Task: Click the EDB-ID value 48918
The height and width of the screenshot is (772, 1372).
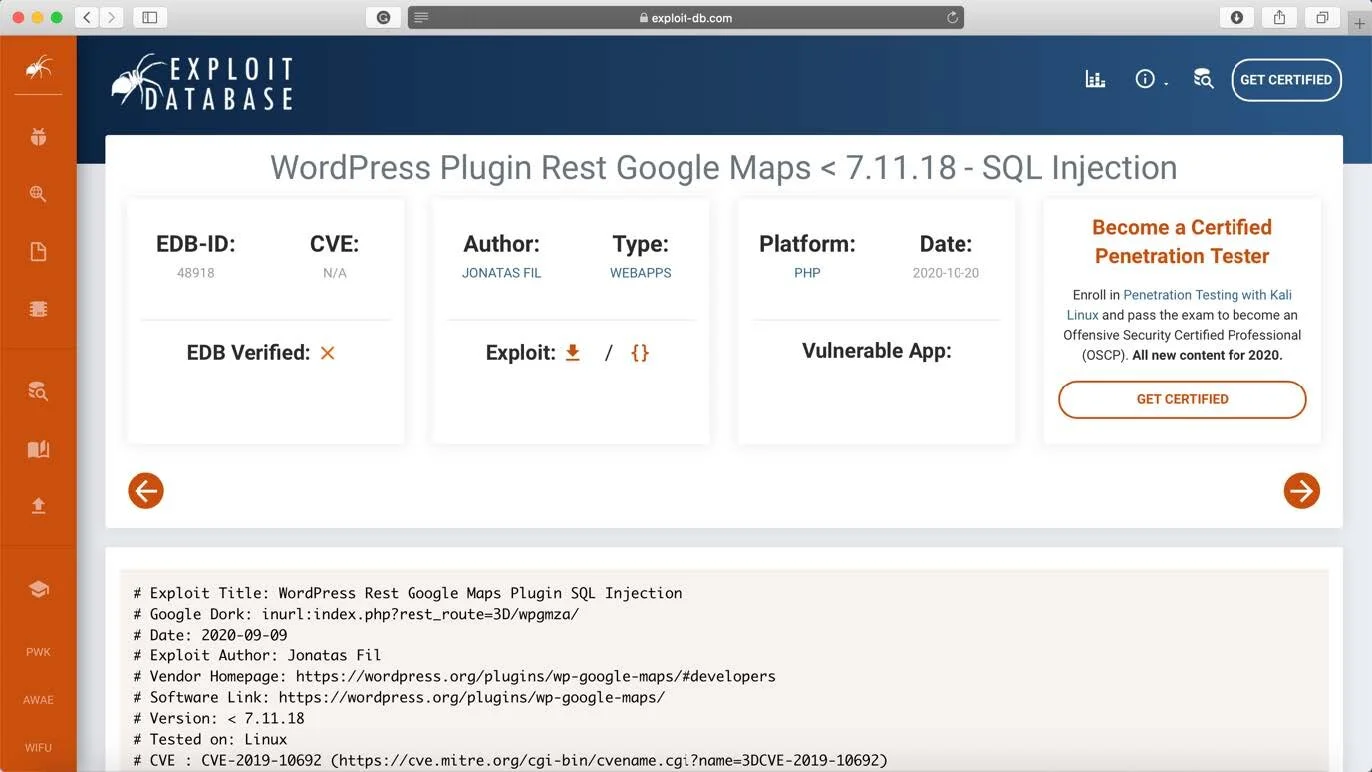Action: point(196,273)
